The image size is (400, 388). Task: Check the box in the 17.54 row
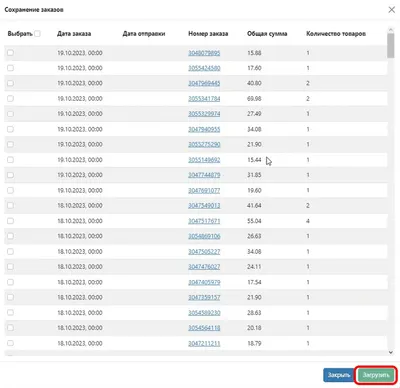11,282
